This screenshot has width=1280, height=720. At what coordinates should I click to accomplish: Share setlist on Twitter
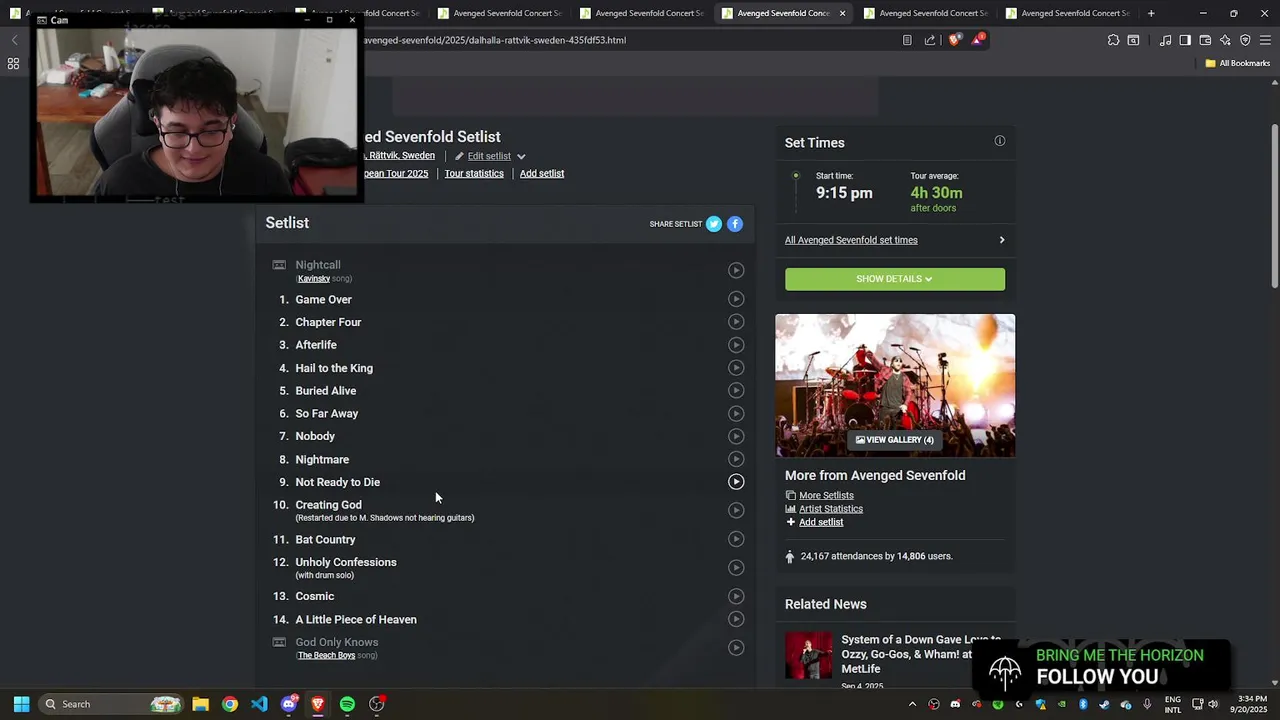point(714,224)
